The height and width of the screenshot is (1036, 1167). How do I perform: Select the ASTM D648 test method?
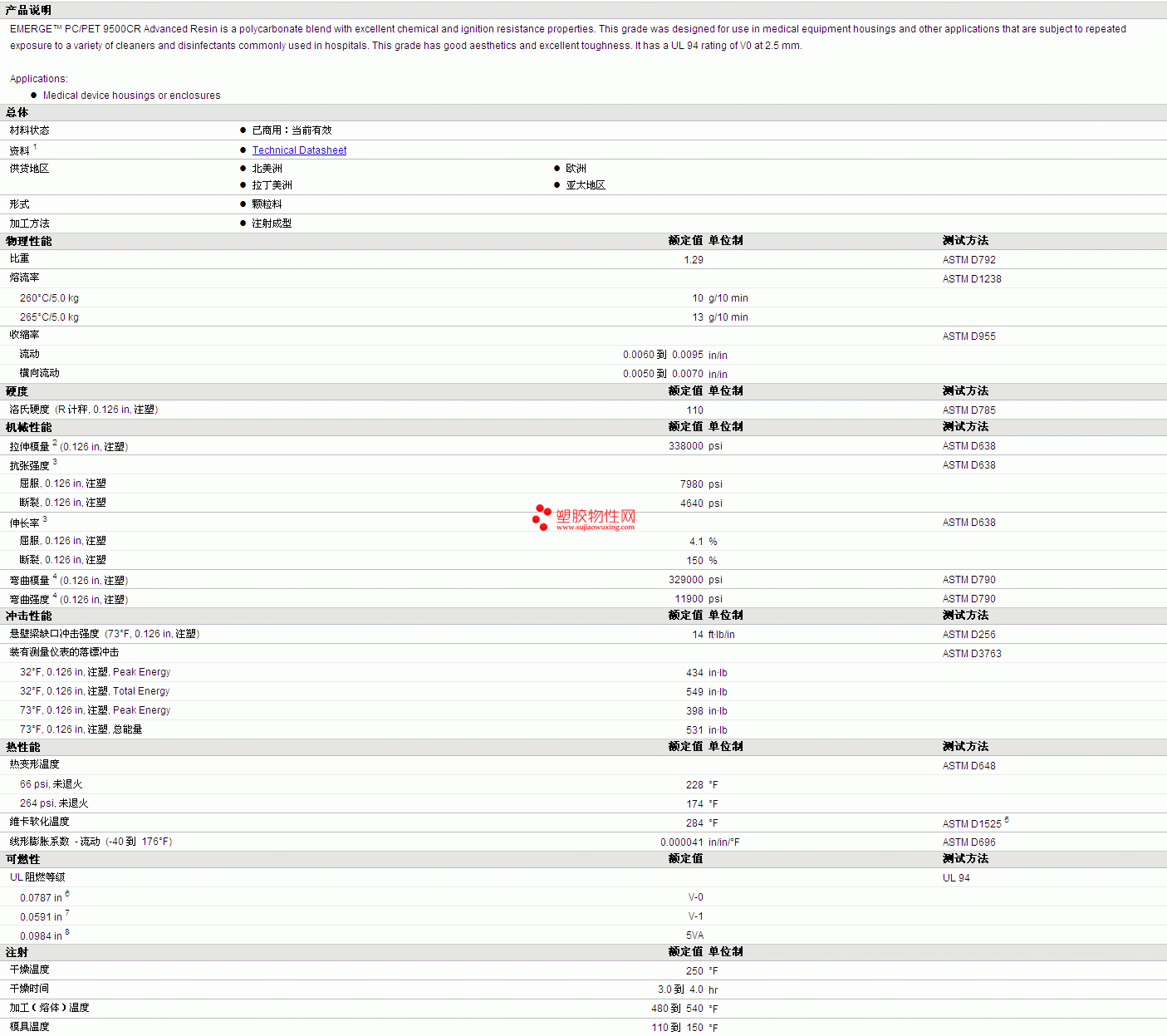pyautogui.click(x=968, y=766)
